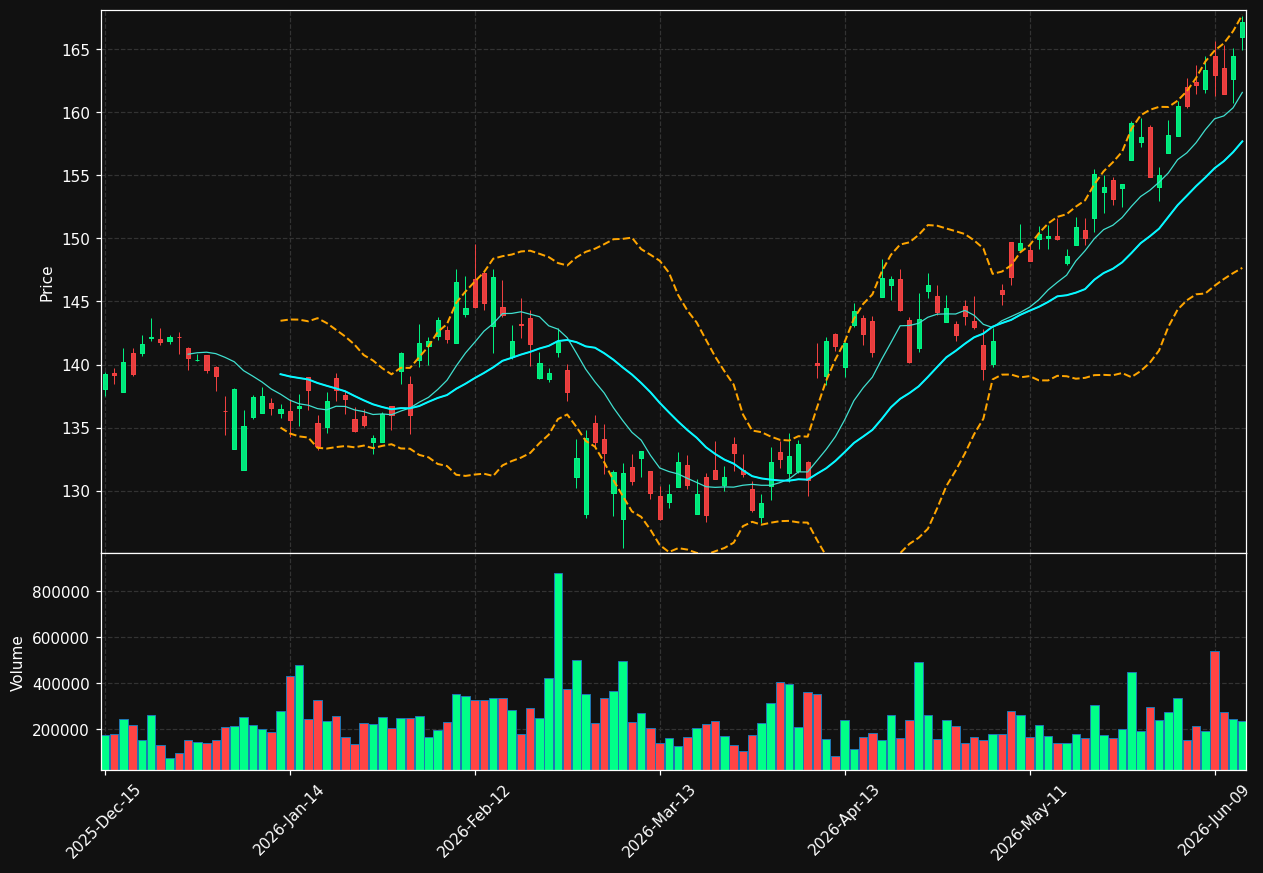Click the 2025-Dec-15 date label
This screenshot has width=1263, height=873.
[104, 820]
